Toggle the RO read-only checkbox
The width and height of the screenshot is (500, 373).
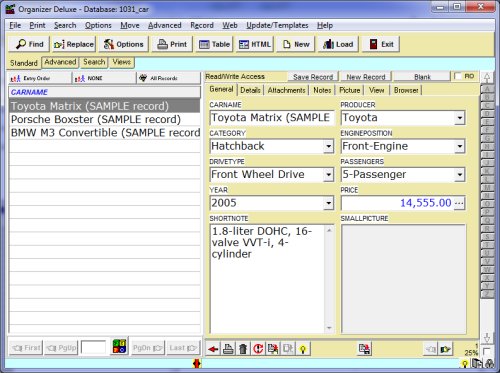458,76
